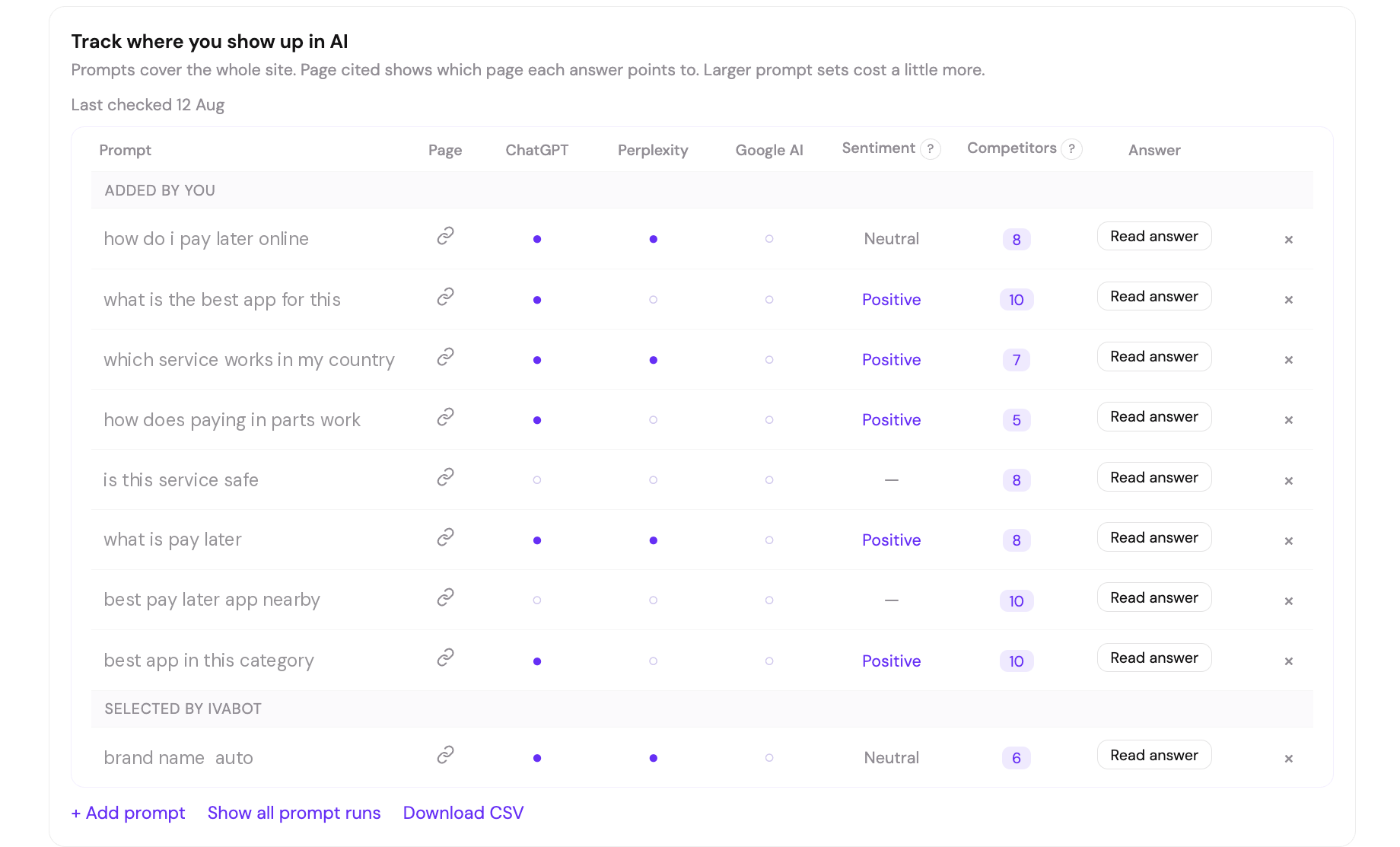1400x847 pixels.
Task: Open page link for 'is this service safe'
Action: click(445, 476)
